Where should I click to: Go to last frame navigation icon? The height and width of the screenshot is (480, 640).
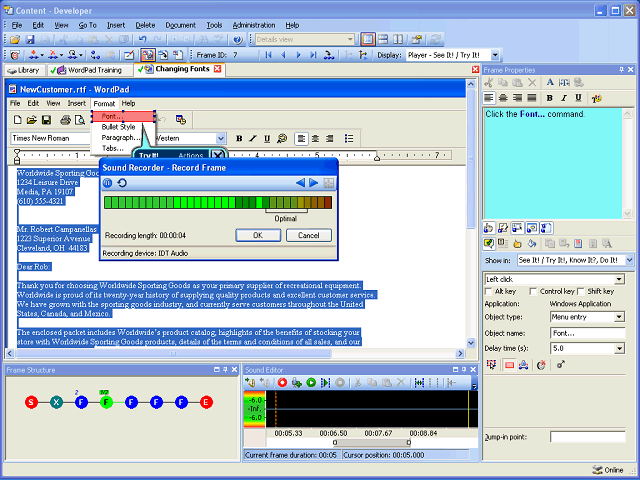click(x=313, y=55)
